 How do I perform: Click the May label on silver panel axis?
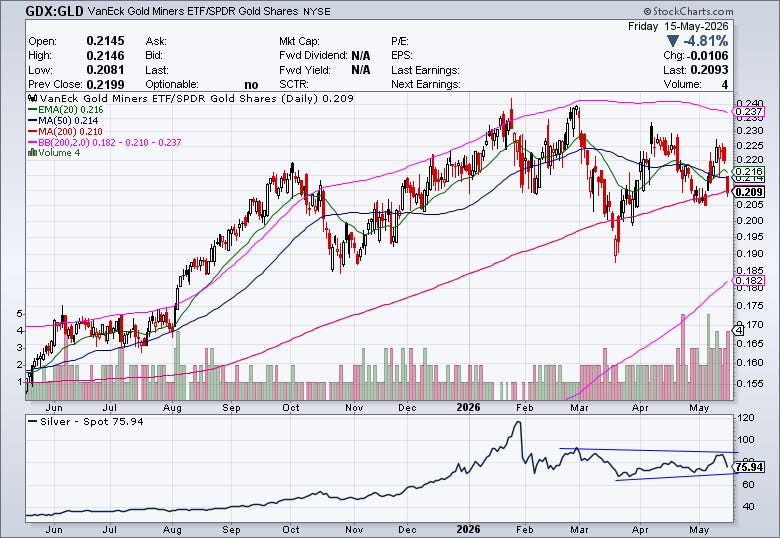point(699,530)
